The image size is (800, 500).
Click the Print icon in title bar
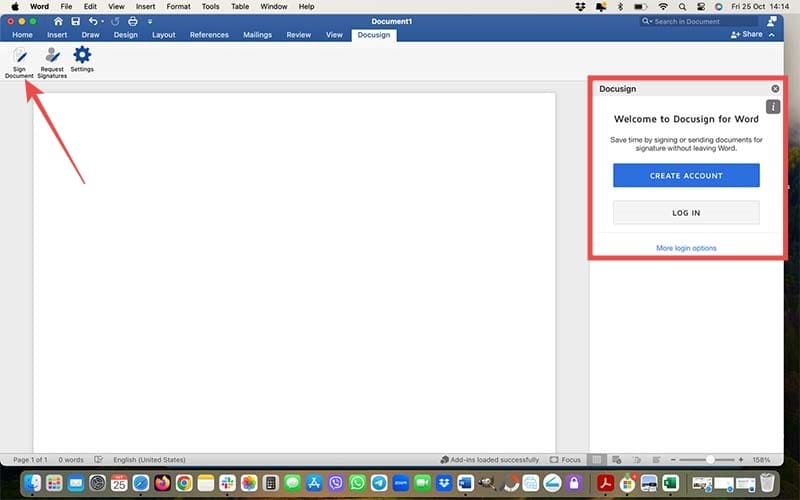132,21
